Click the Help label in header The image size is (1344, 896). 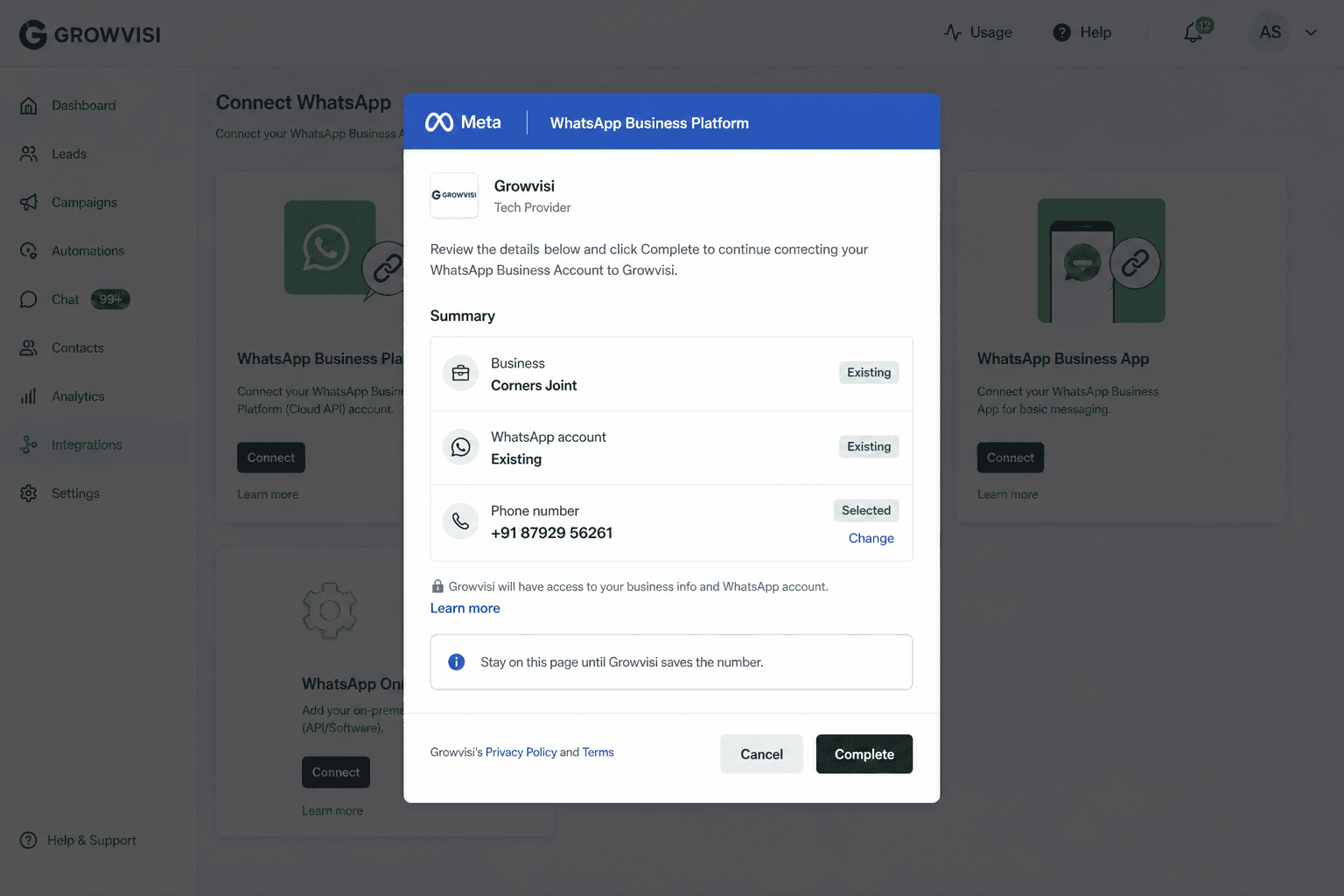tap(1095, 32)
